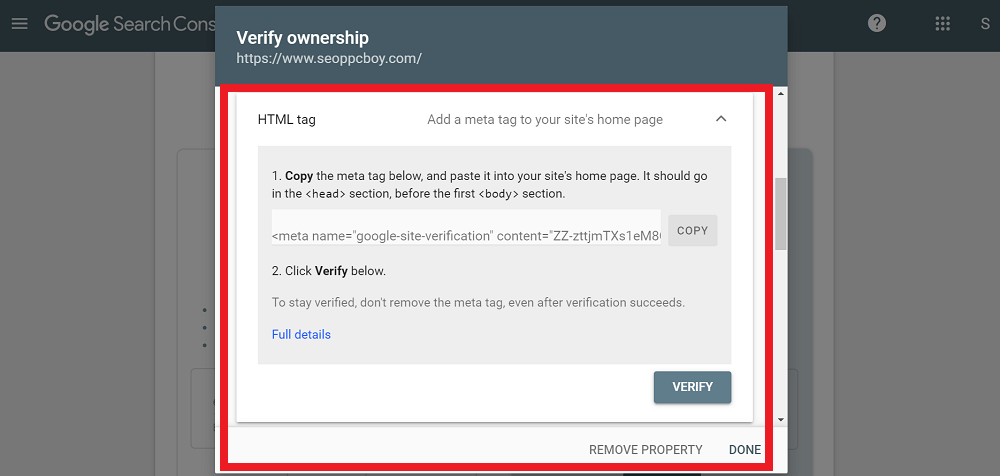Open the Google apps grid
Viewport: 1000px width, 476px height.
click(943, 24)
